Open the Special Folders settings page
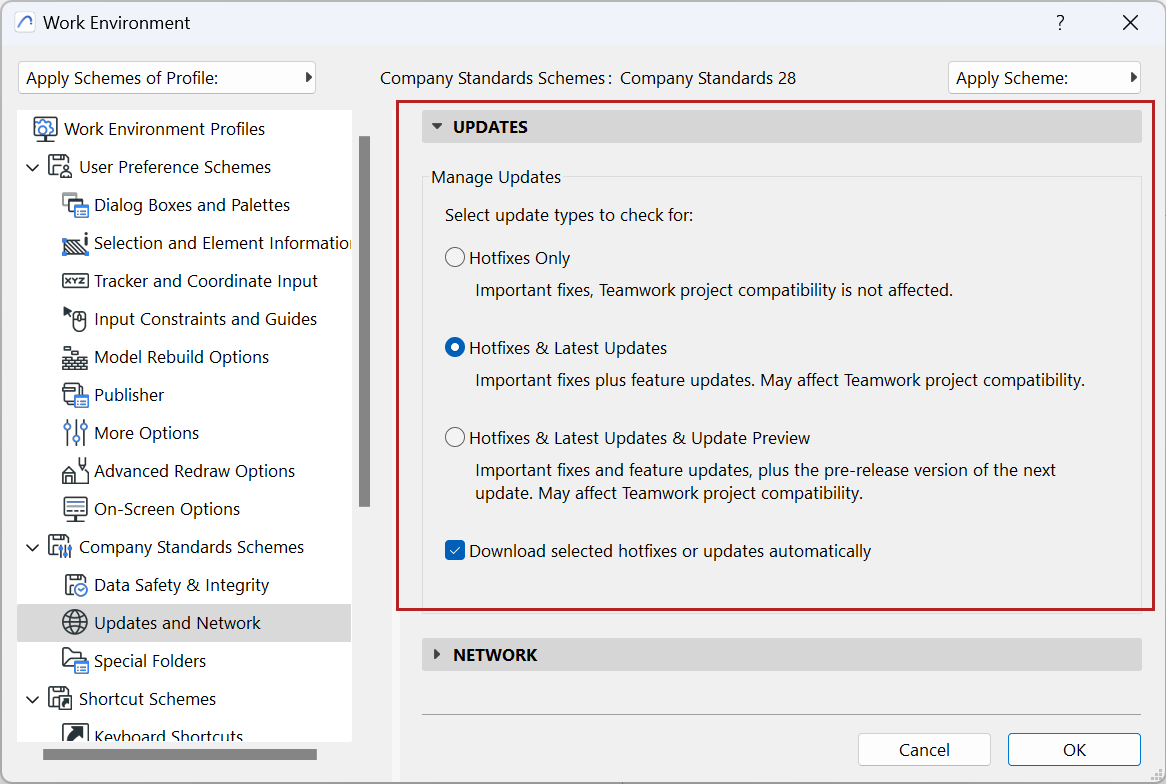Image resolution: width=1166 pixels, height=784 pixels. coord(150,661)
